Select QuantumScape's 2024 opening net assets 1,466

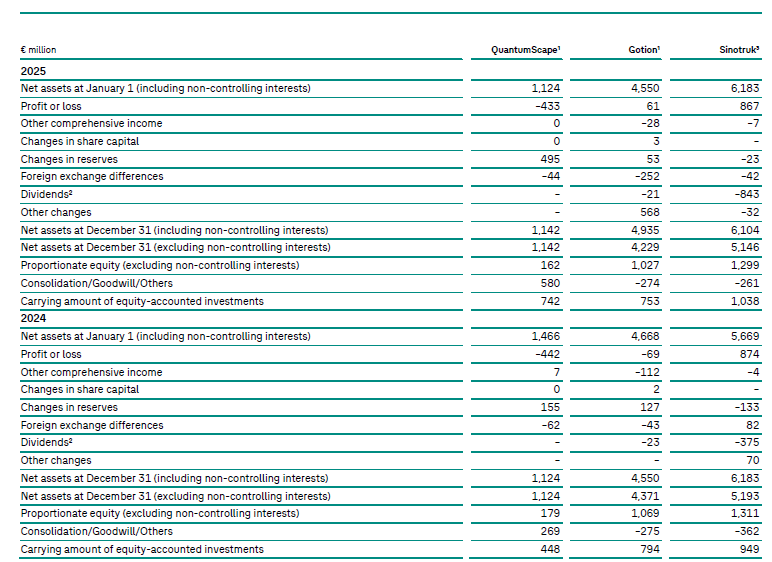545,336
